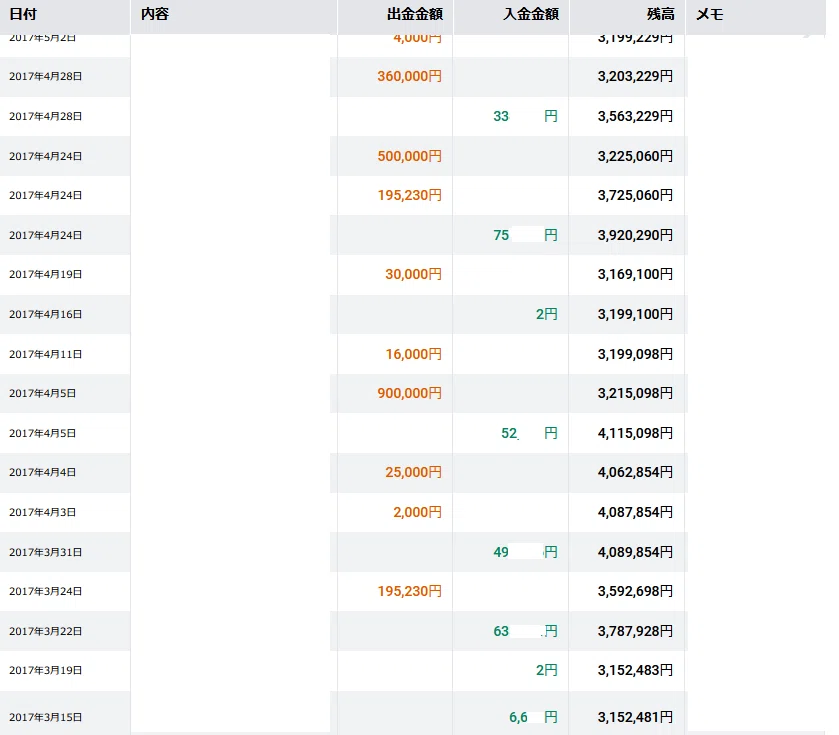Select the balance 4,087,854円
Image resolution: width=839 pixels, height=735 pixels.
[635, 512]
